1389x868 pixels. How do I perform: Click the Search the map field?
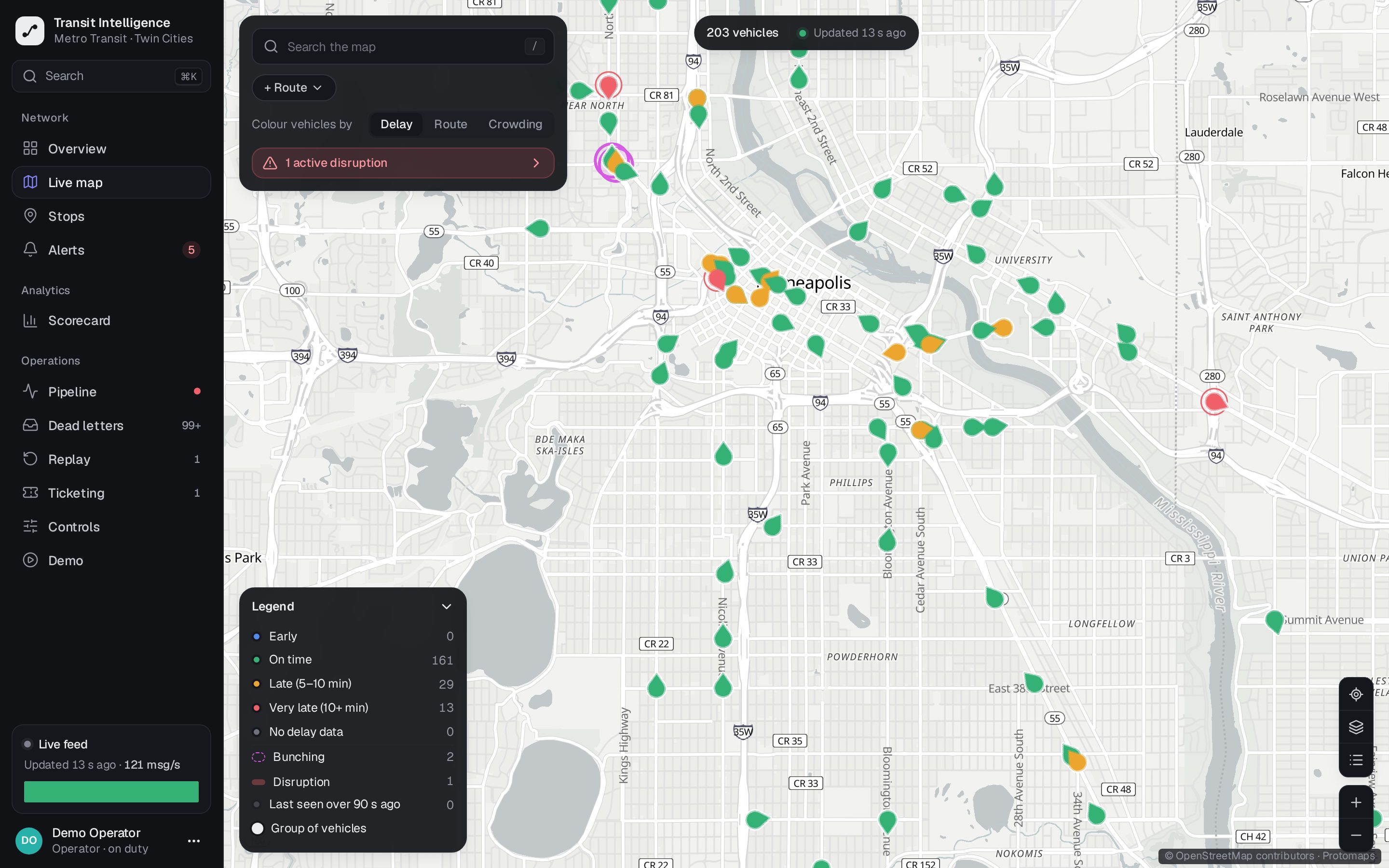coord(403,46)
